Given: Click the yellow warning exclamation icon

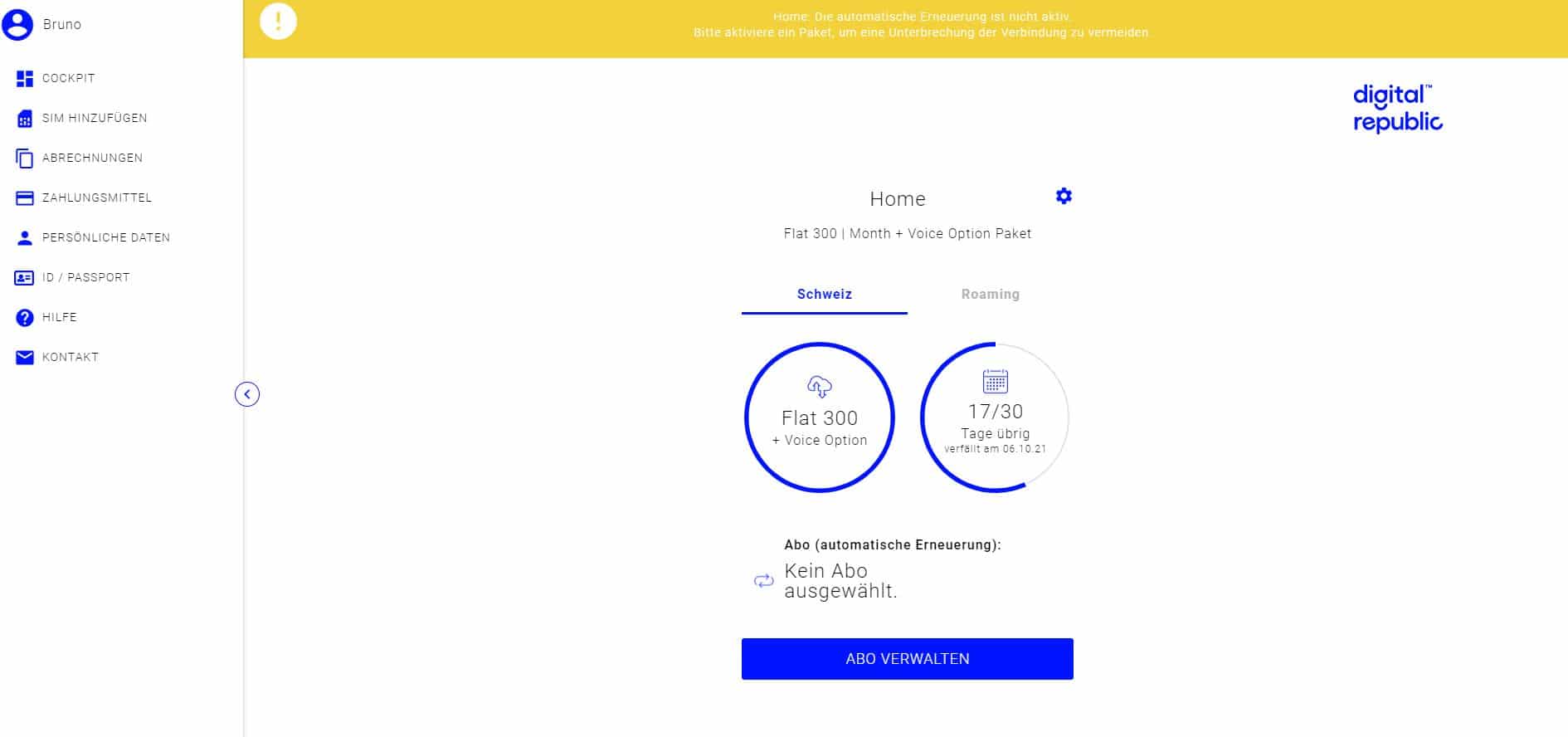Looking at the screenshot, I should click(x=278, y=21).
